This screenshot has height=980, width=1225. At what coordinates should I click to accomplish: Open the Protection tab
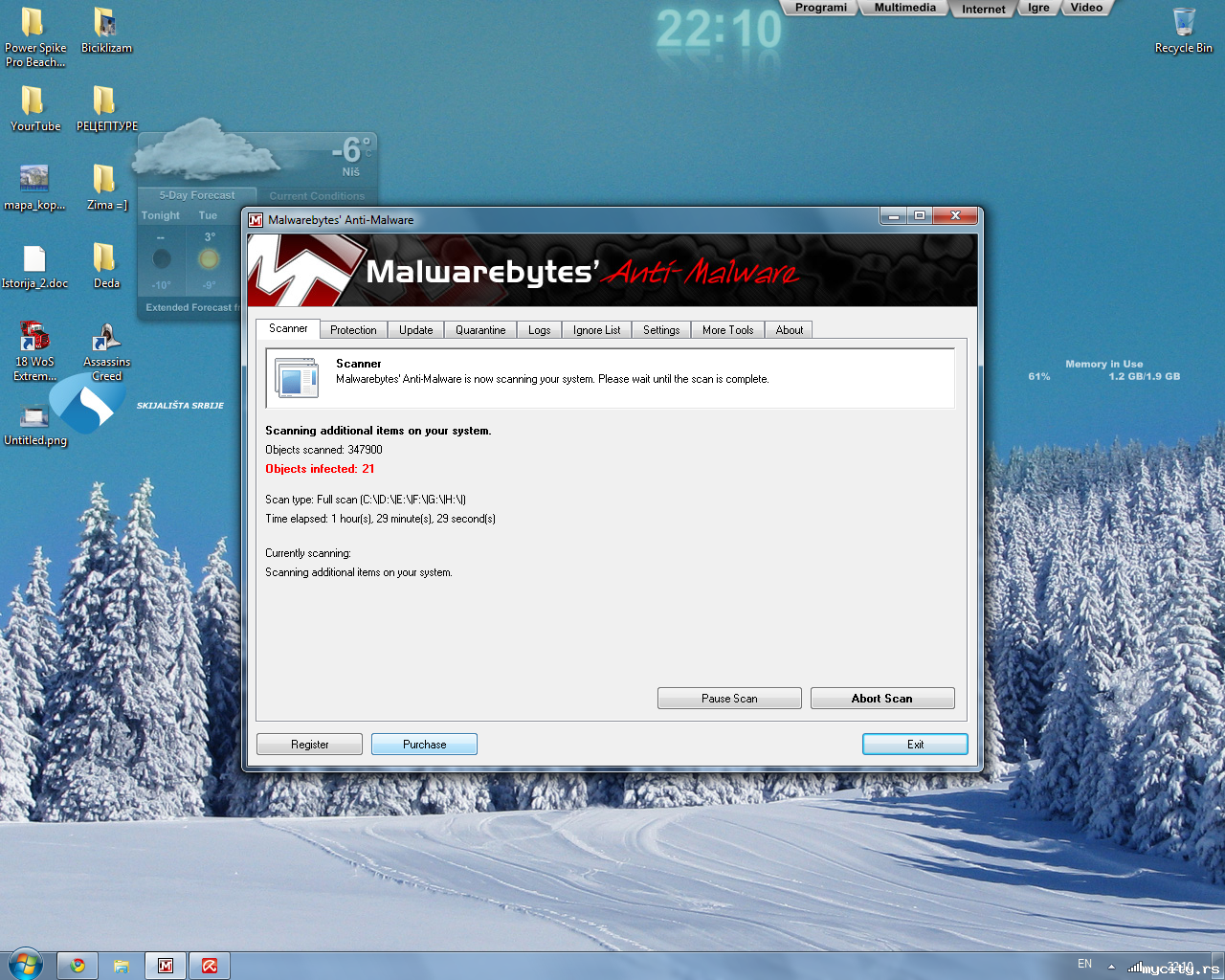pyautogui.click(x=353, y=330)
